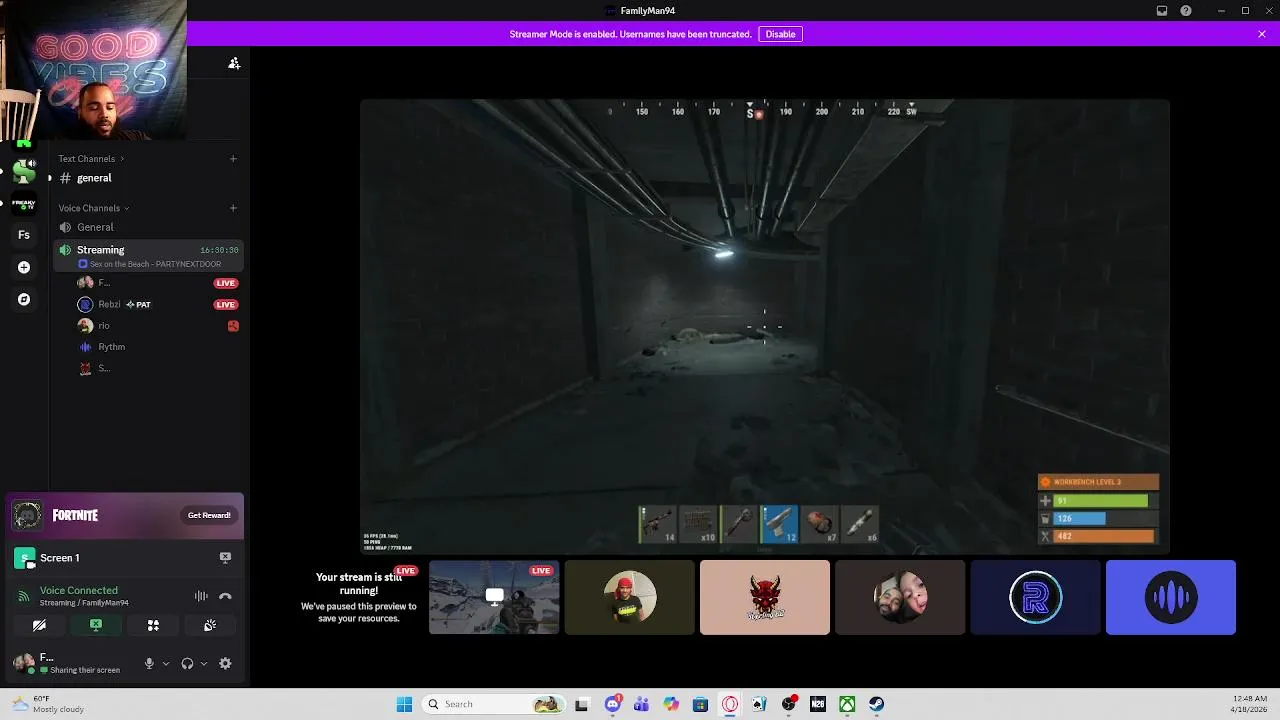Open the Activities shapes icon
The width and height of the screenshot is (1280, 720).
(153, 625)
